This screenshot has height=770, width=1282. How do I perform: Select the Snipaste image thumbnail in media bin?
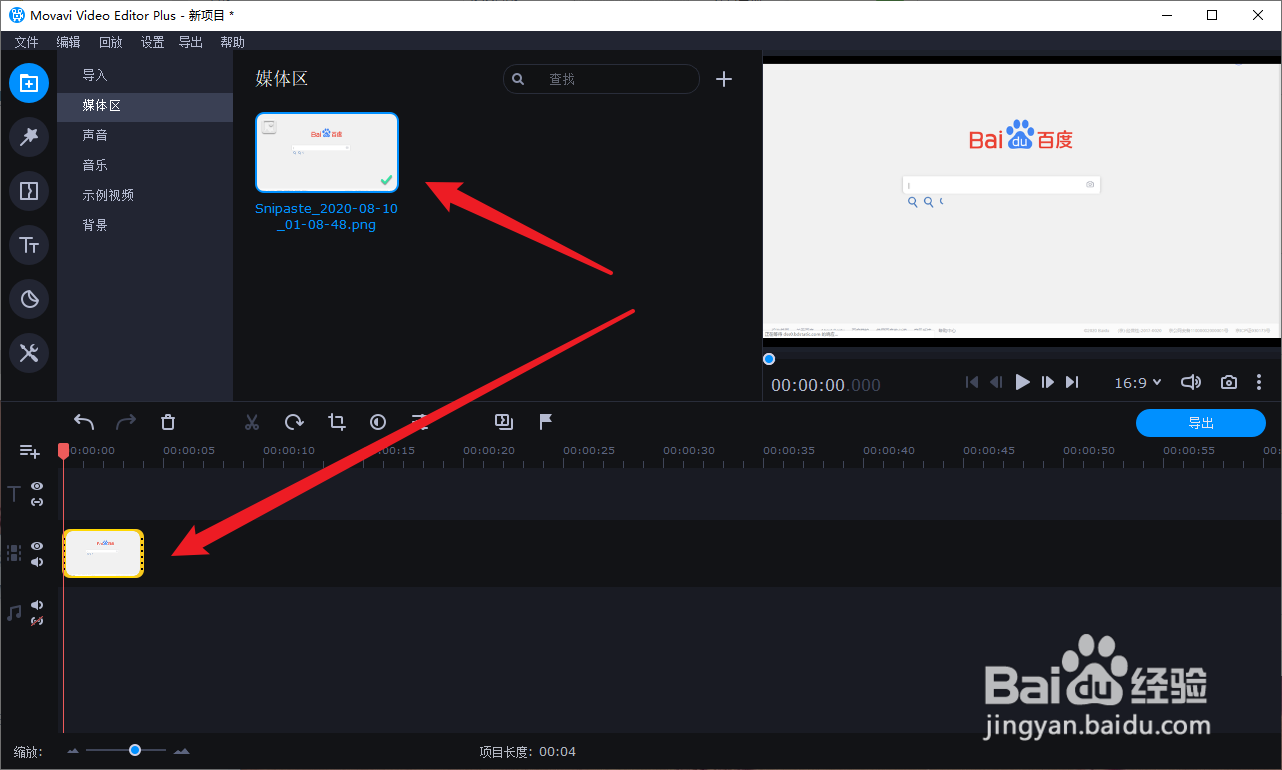pyautogui.click(x=327, y=152)
